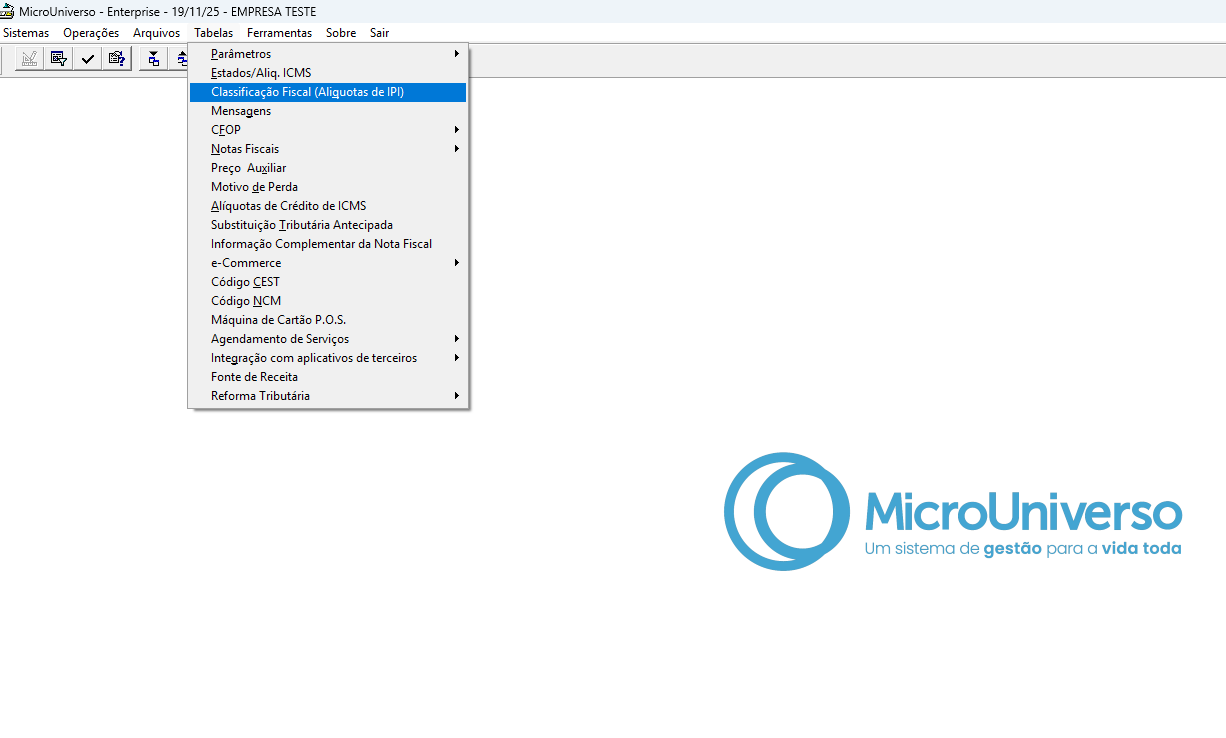Image resolution: width=1226 pixels, height=738 pixels.
Task: Open Estados/Aliq. ICMS from the menu
Action: coord(261,73)
